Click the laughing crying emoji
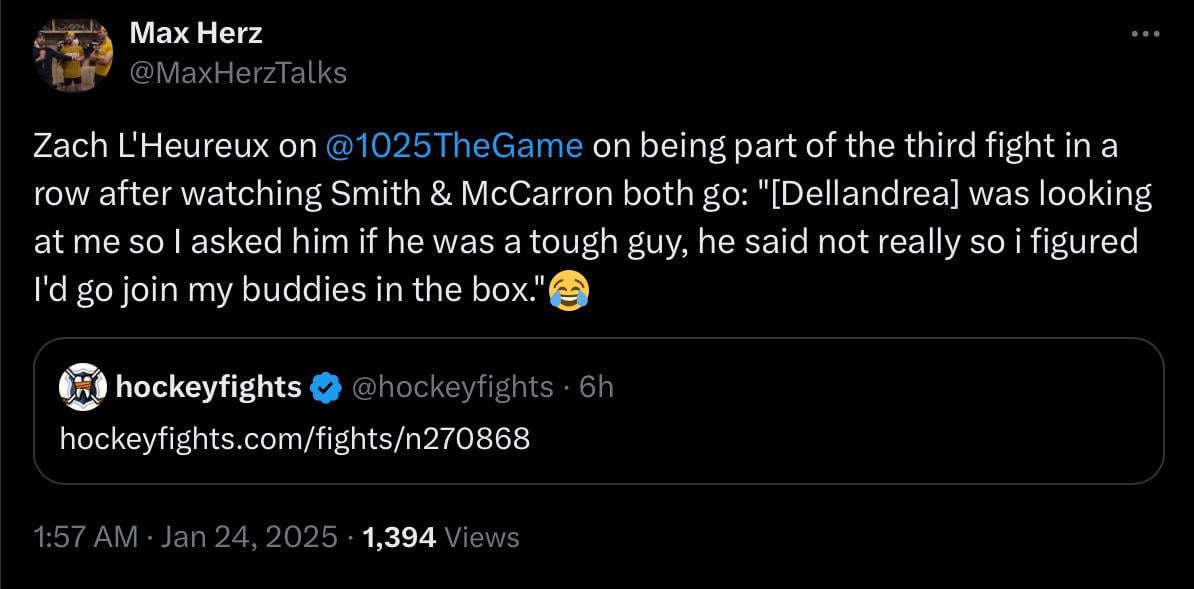 tap(569, 290)
